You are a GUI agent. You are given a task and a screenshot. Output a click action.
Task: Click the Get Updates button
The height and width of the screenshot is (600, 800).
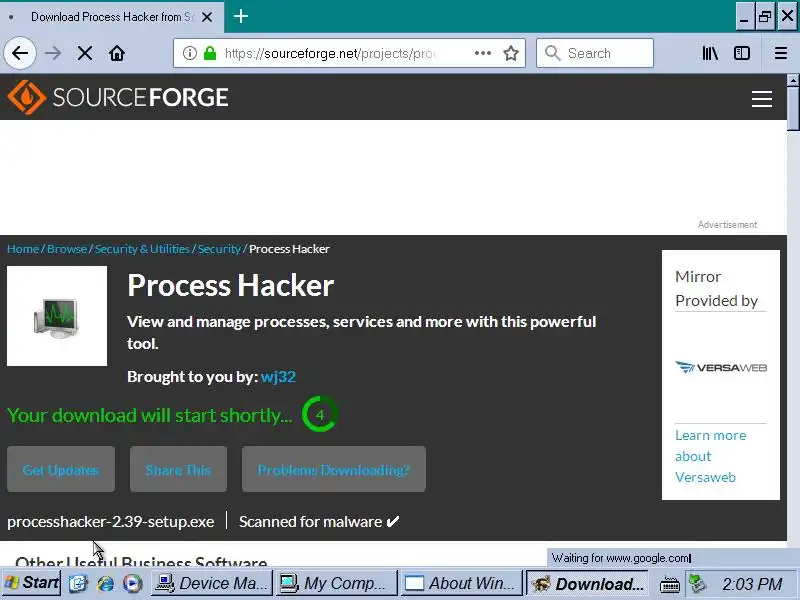61,469
